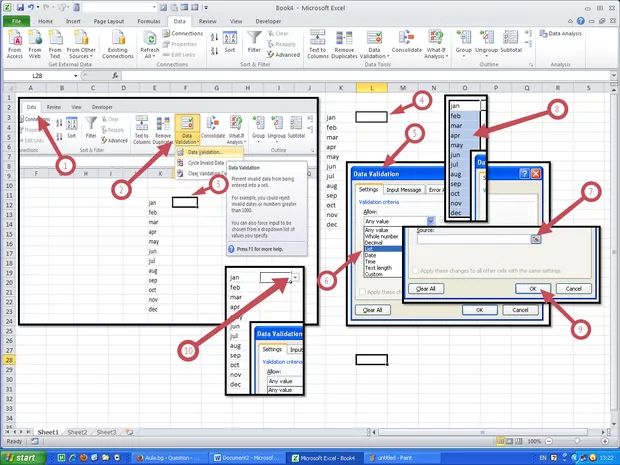620x465 pixels.
Task: Select the column L header
Action: pos(371,88)
